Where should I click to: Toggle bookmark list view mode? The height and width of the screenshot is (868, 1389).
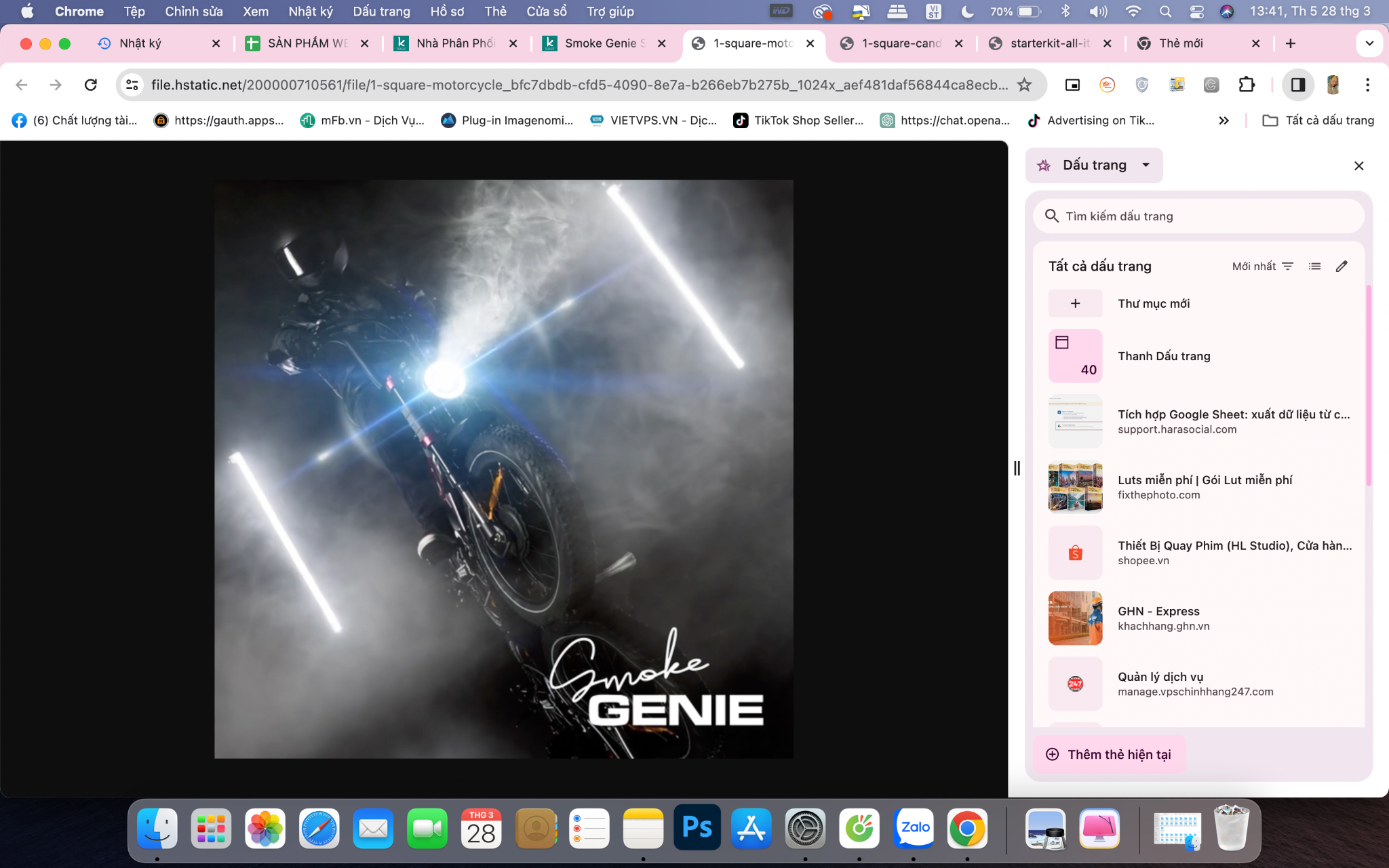click(1314, 267)
